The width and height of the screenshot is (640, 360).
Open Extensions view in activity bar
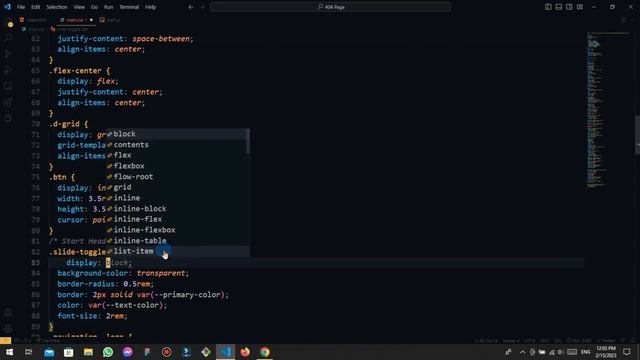tap(8, 102)
